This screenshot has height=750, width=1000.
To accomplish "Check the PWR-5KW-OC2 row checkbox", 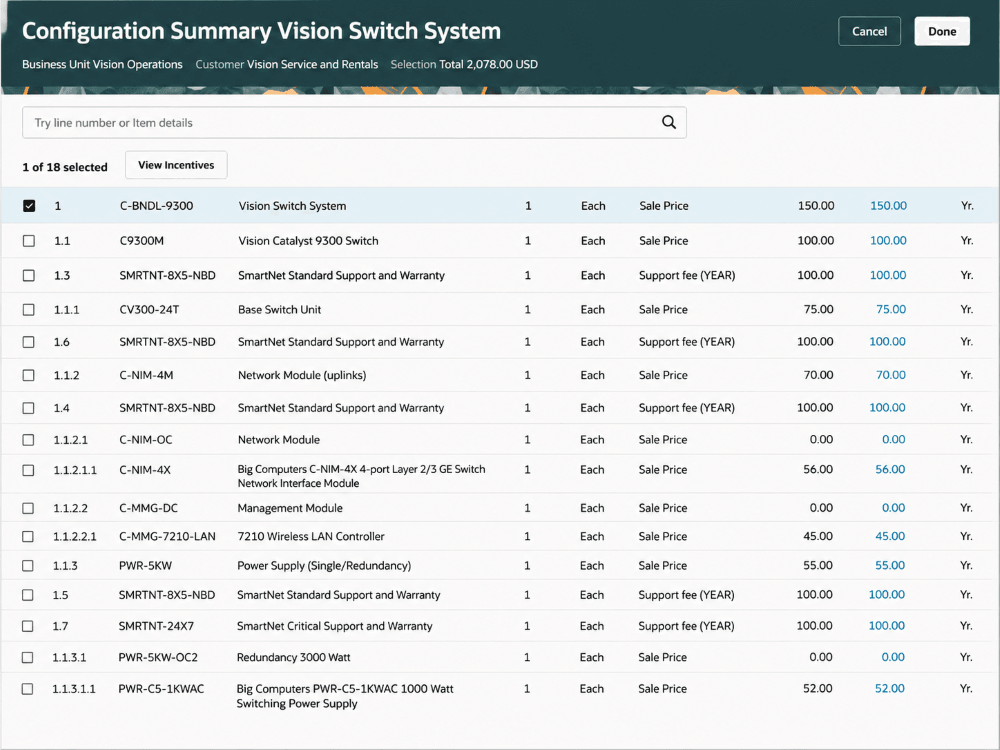I will (27, 657).
